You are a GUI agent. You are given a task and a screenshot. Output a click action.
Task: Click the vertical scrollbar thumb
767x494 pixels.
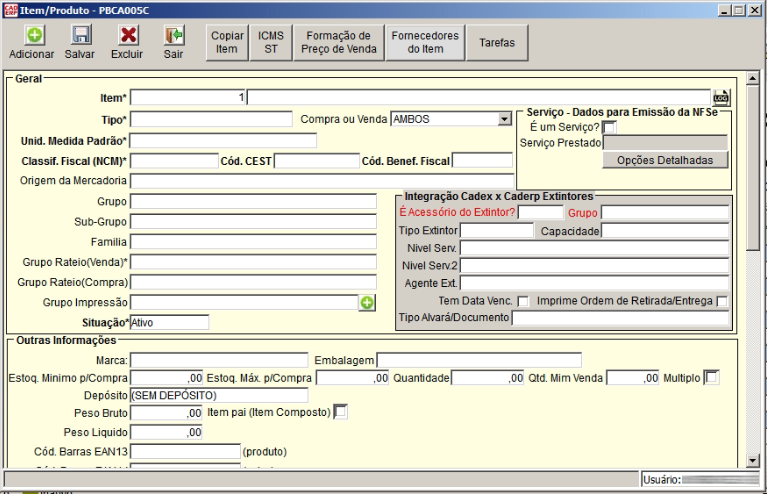tap(752, 168)
